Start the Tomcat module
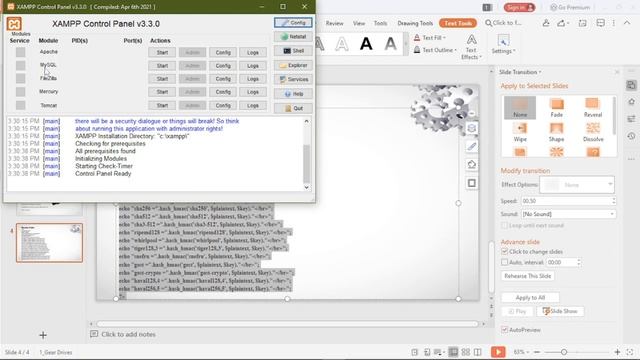The height and width of the screenshot is (360, 640). click(x=162, y=105)
